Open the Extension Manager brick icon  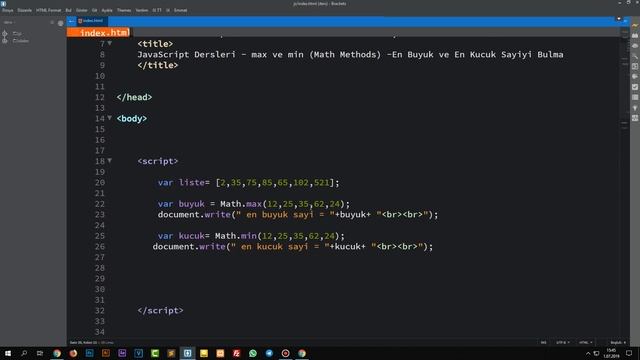pyautogui.click(x=635, y=36)
